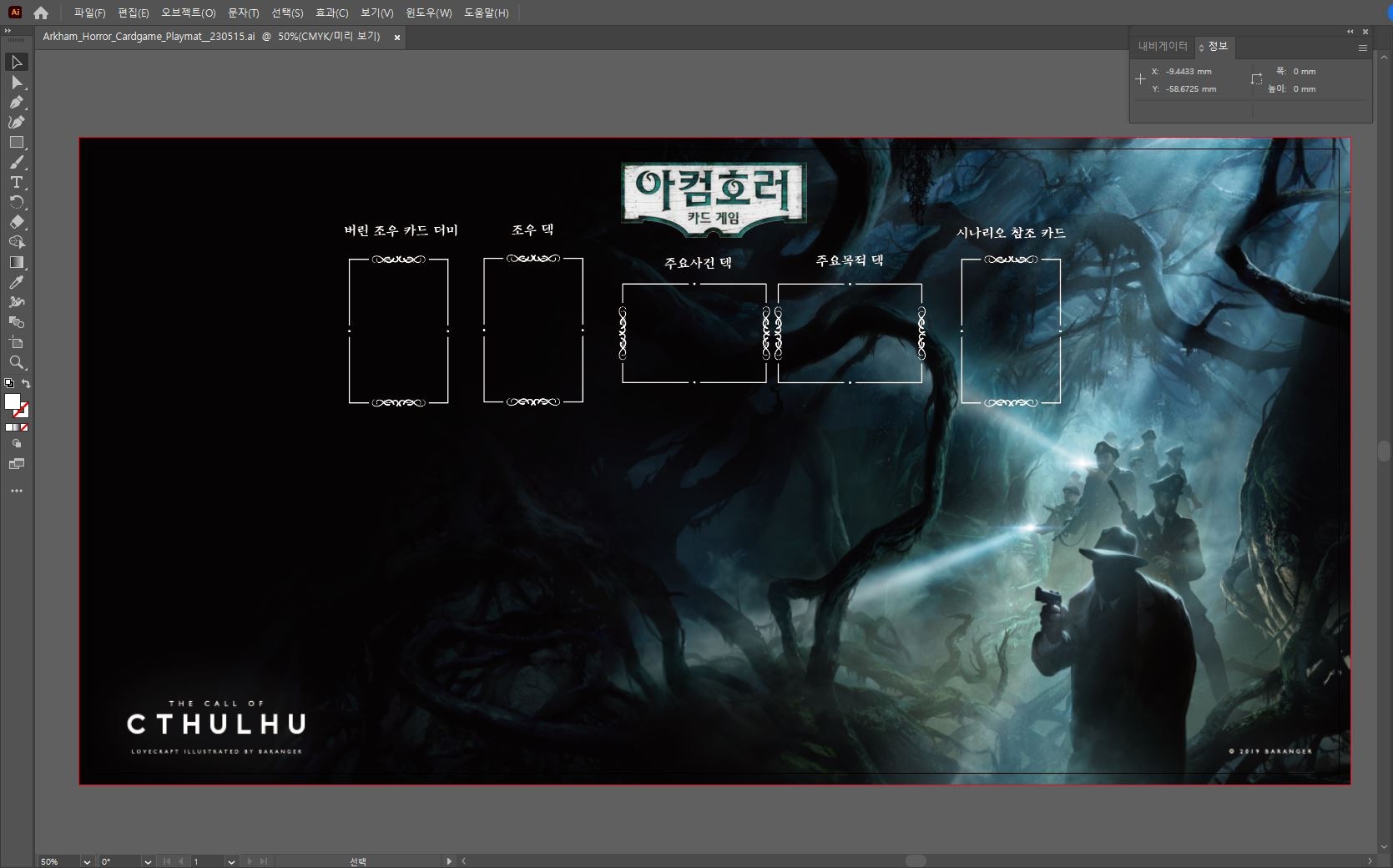Open the rotate view angle dropdown

pos(148,861)
